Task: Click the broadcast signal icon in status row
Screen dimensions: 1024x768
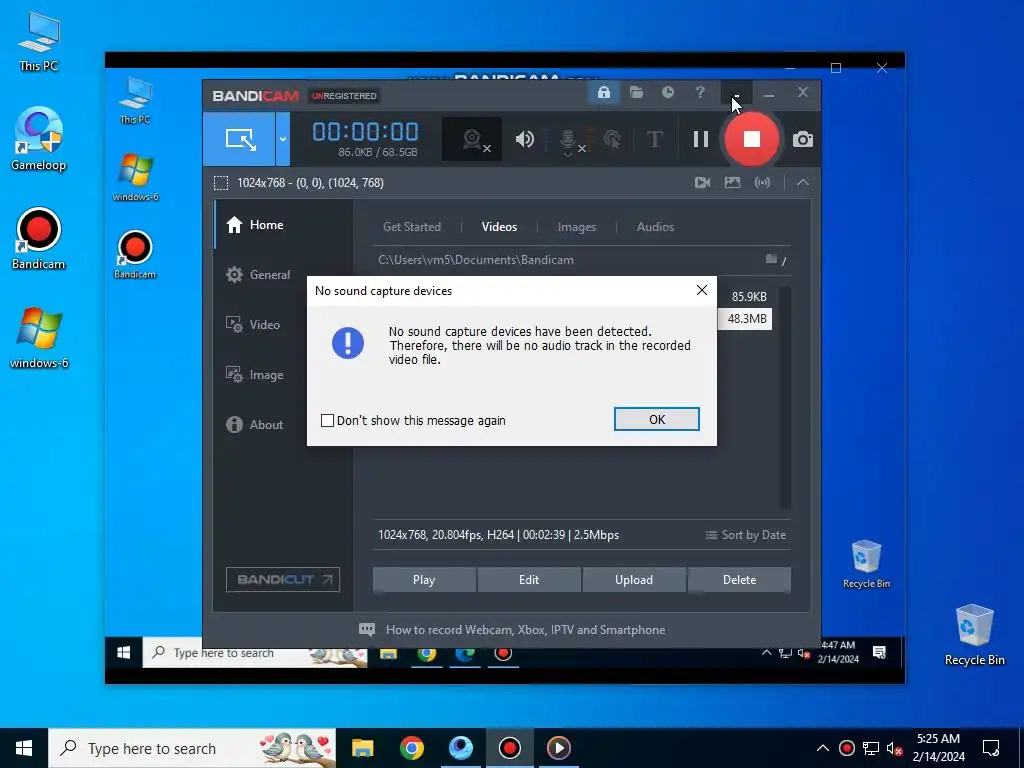Action: [762, 183]
